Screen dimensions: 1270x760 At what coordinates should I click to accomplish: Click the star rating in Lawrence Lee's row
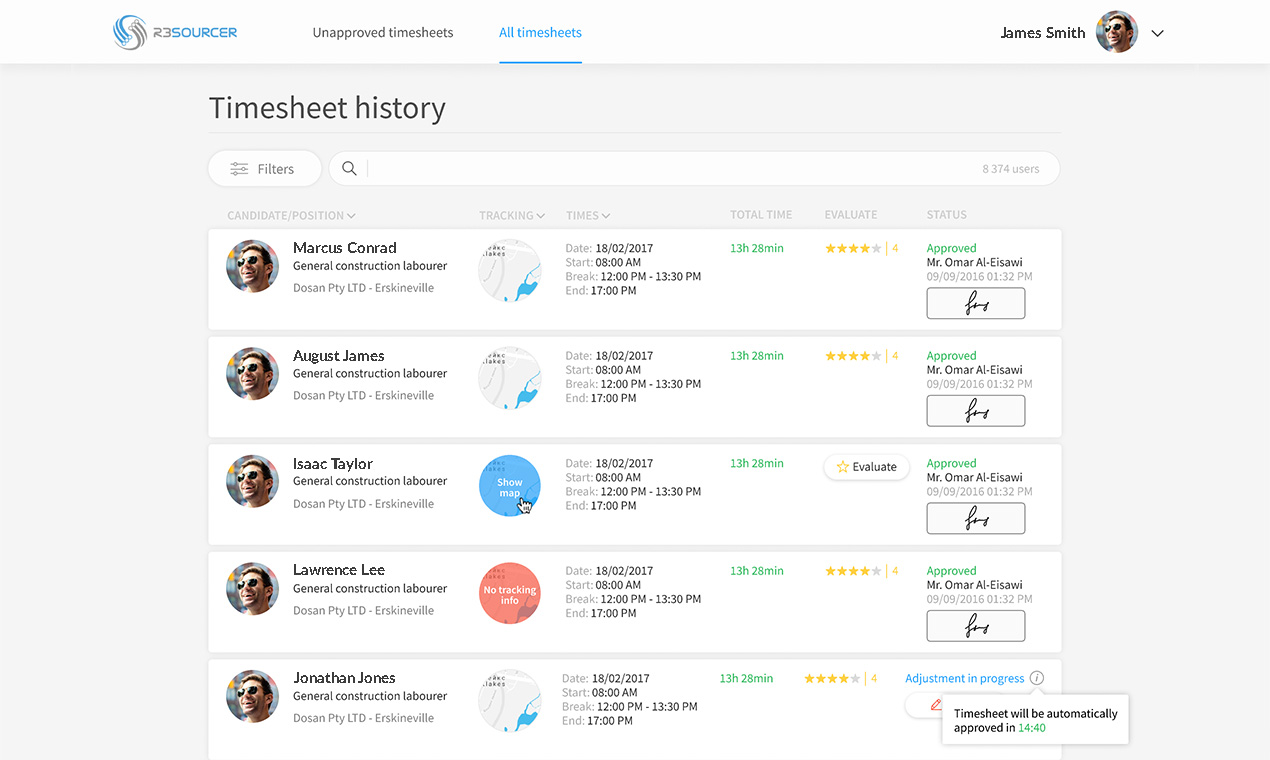coord(853,571)
